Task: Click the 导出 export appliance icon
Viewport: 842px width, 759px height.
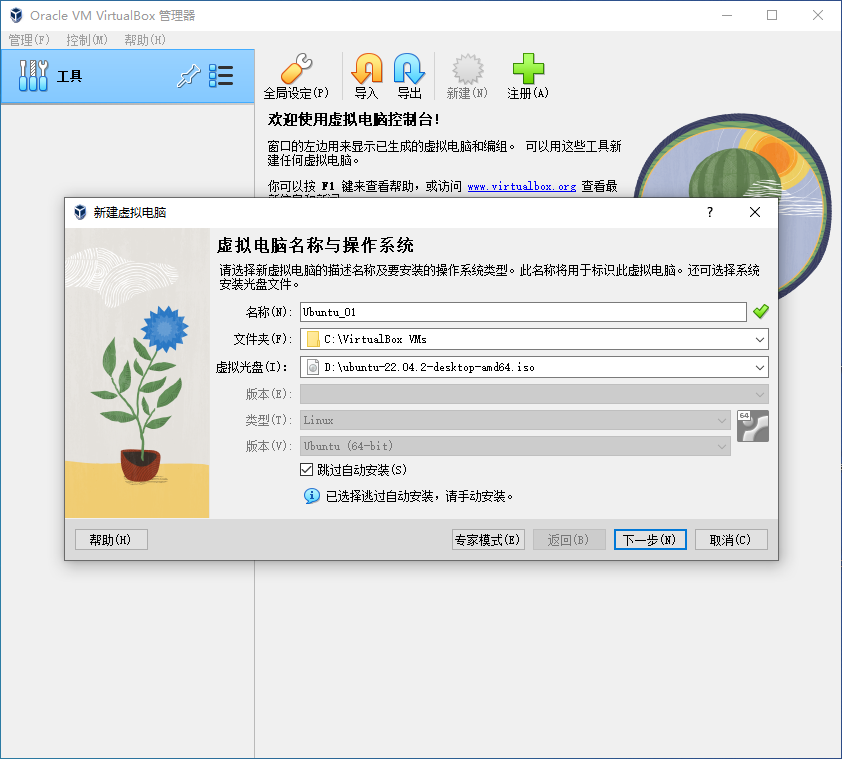Action: (409, 76)
